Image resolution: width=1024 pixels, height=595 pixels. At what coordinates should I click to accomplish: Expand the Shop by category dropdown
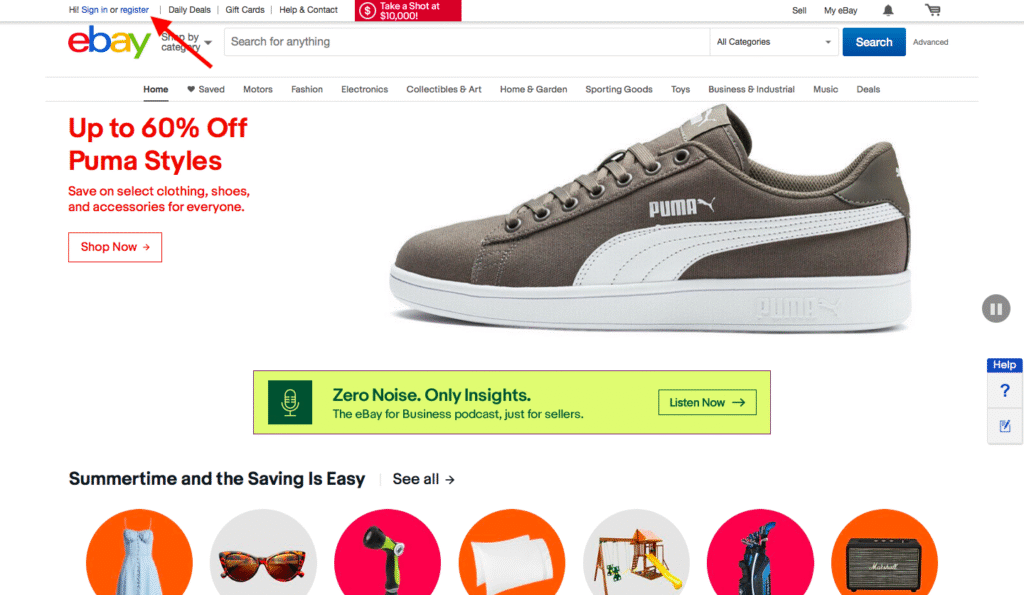(187, 42)
